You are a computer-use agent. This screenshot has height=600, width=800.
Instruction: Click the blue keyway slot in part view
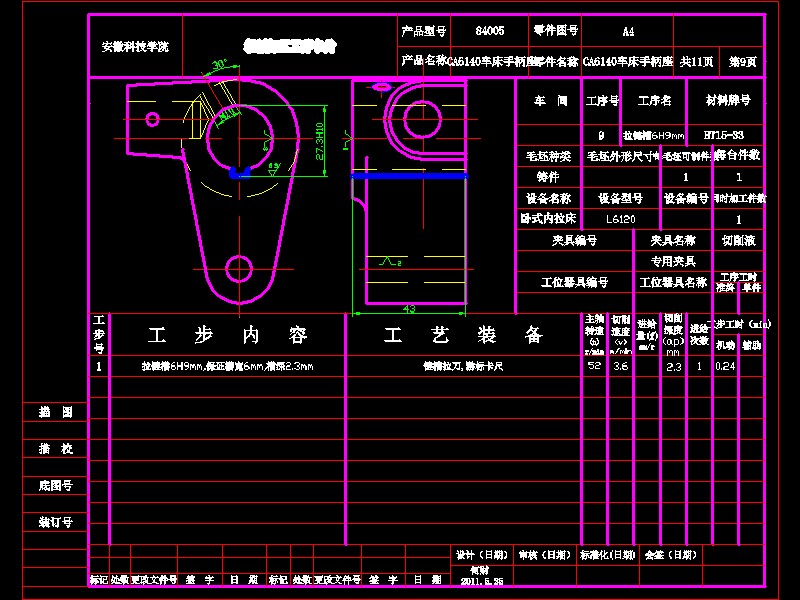click(x=240, y=173)
